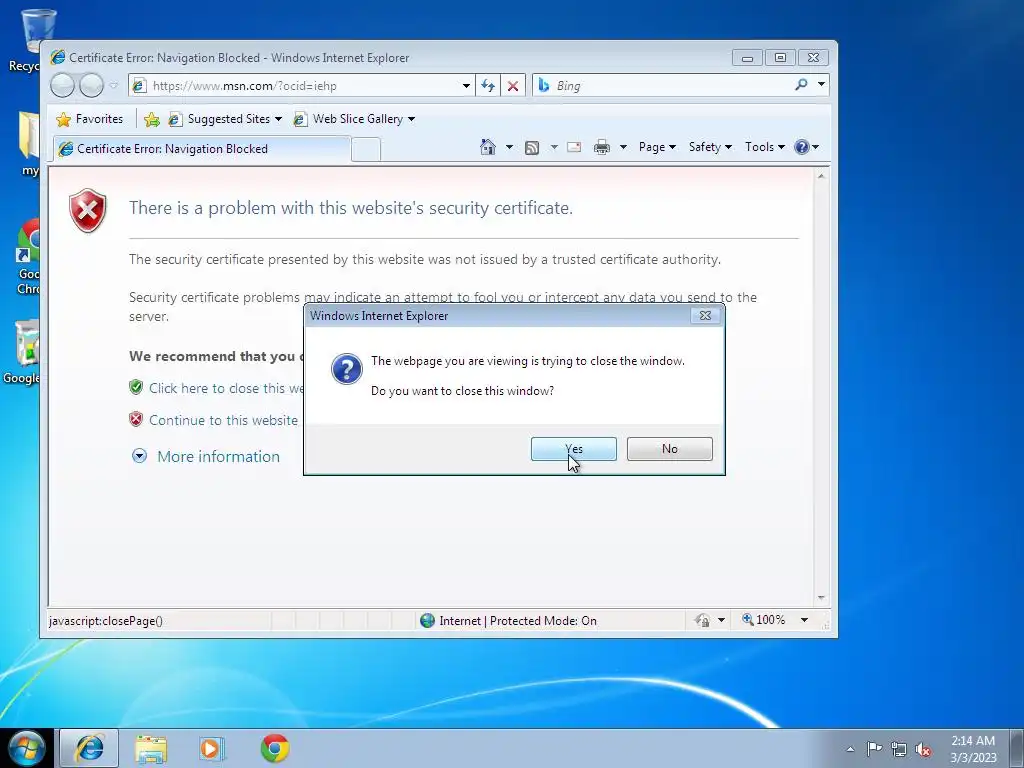1024x768 pixels.
Task: Open the search provider dropdown arrow
Action: pos(821,84)
